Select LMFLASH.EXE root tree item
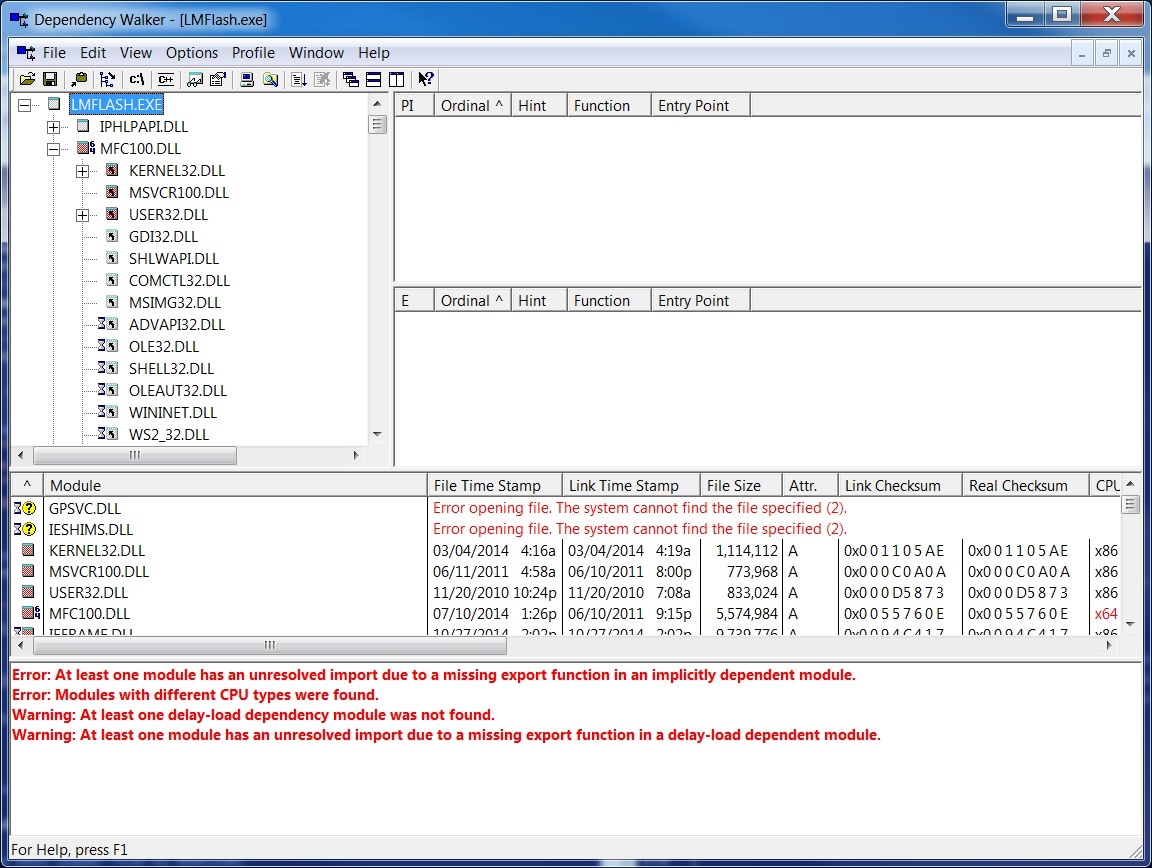Screen dimensions: 1152x868 point(117,104)
